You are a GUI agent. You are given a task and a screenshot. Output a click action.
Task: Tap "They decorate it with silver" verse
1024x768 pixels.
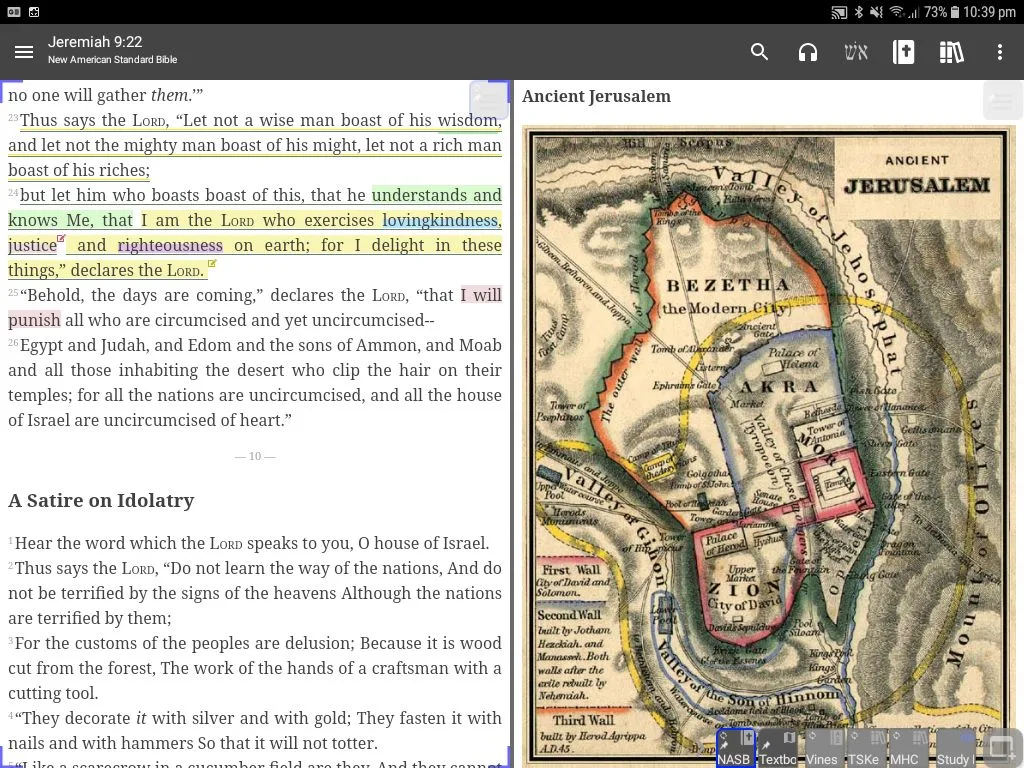point(255,731)
